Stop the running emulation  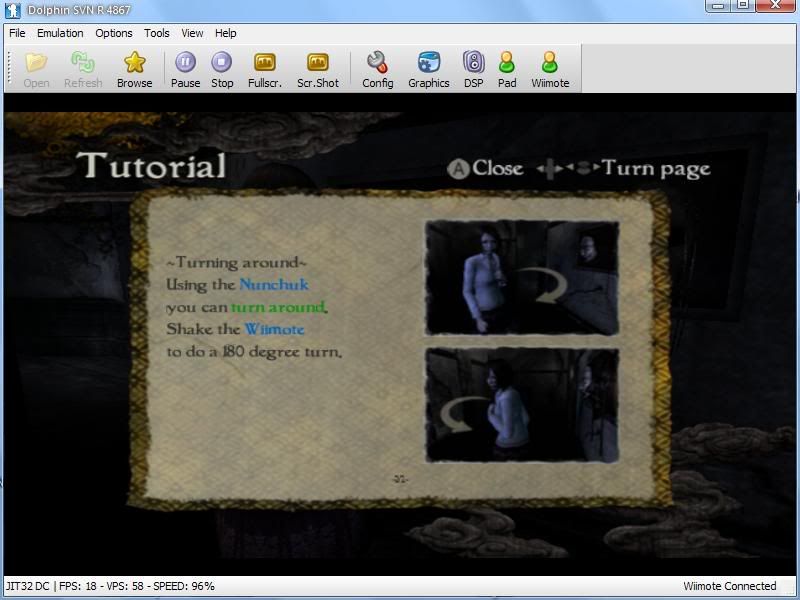point(222,70)
